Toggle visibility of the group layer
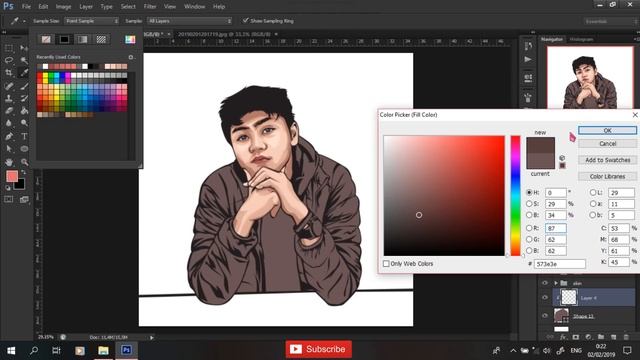Image resolution: width=640 pixels, height=360 pixels. click(545, 283)
